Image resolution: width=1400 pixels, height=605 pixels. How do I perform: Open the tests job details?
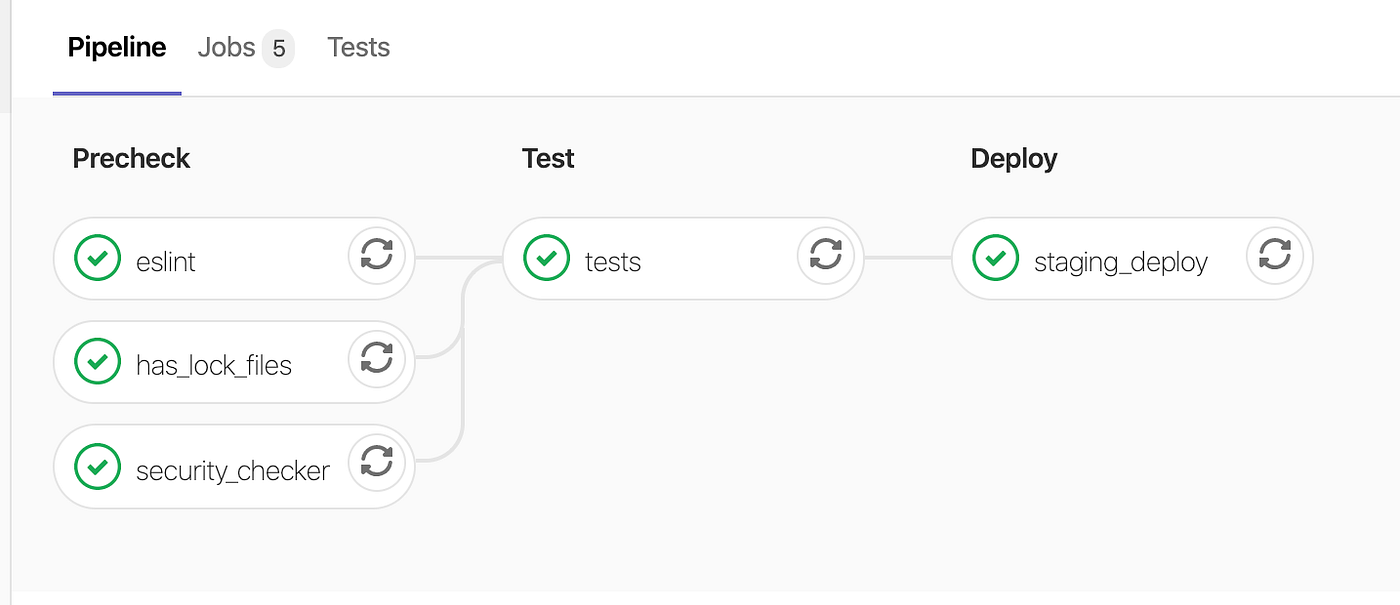point(611,257)
